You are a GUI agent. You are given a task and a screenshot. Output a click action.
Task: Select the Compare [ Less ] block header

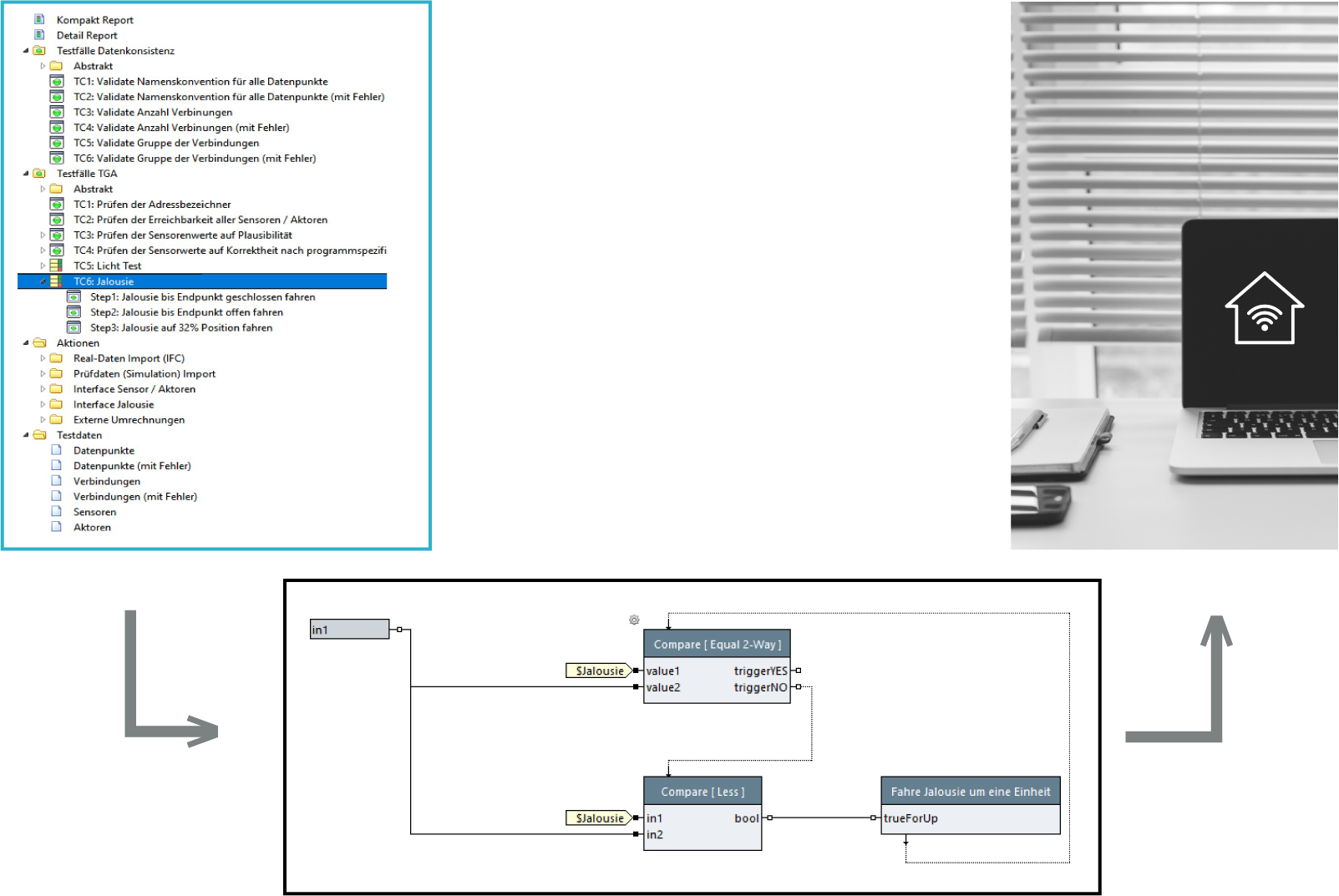pyautogui.click(x=702, y=792)
